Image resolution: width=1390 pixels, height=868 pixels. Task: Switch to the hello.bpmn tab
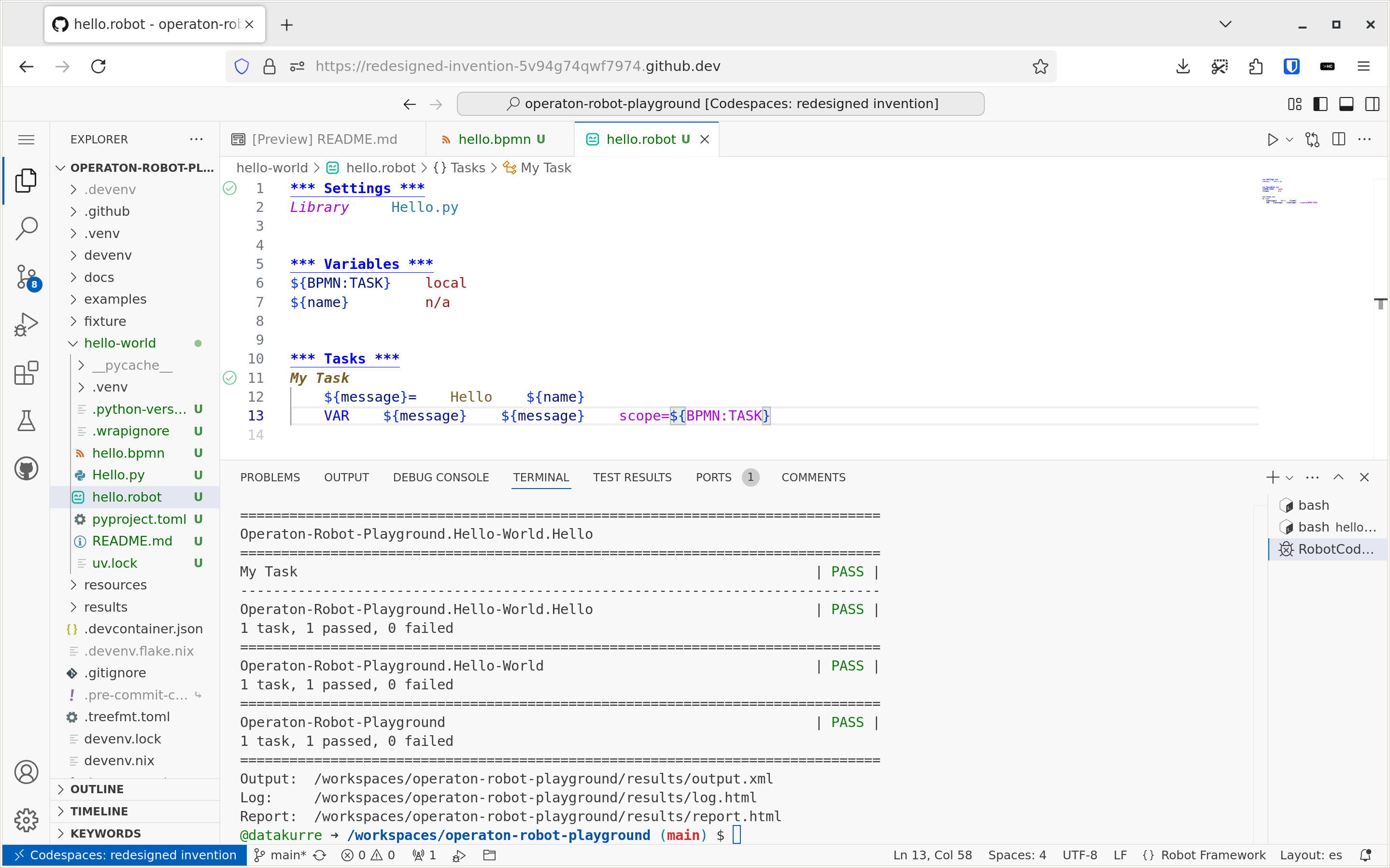pos(499,140)
